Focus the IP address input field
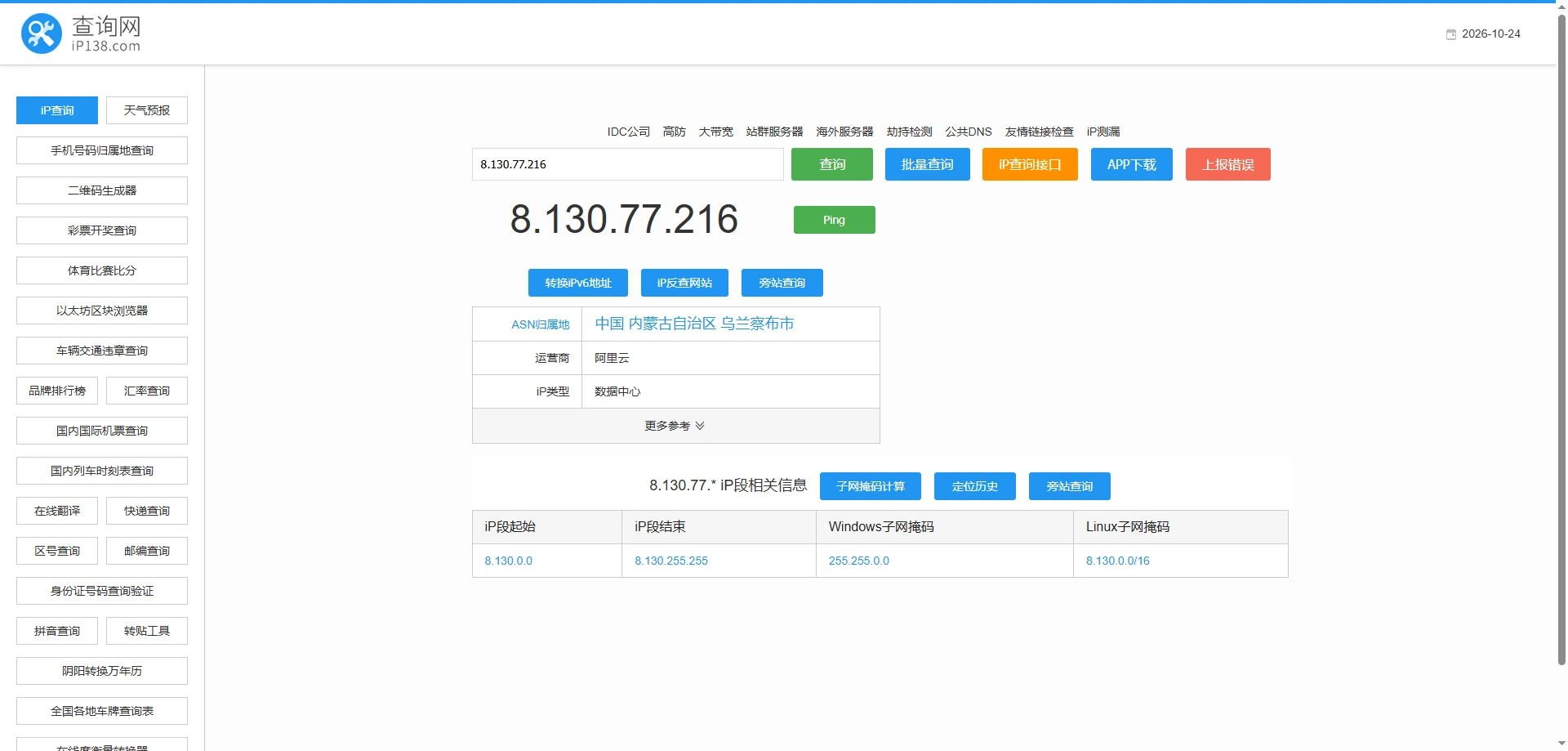Image resolution: width=1568 pixels, height=751 pixels. (628, 164)
